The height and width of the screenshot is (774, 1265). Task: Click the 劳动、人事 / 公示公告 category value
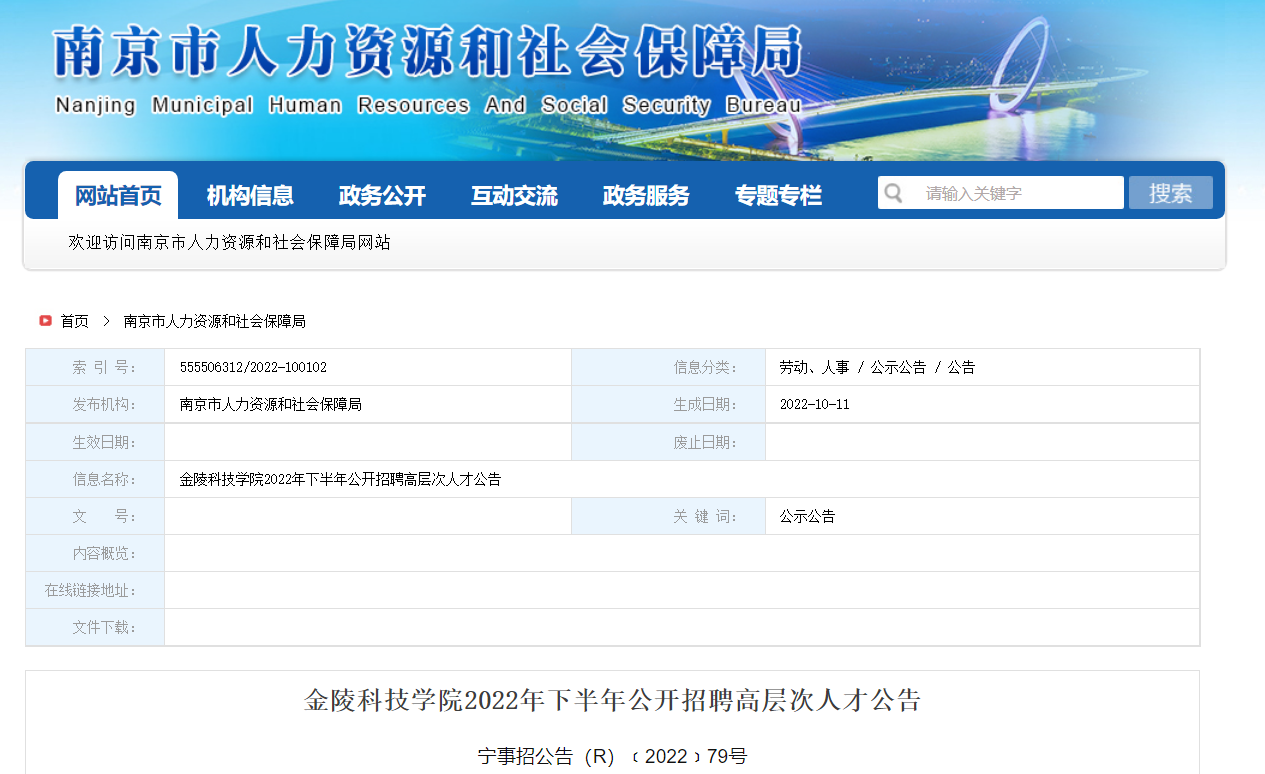click(x=876, y=367)
